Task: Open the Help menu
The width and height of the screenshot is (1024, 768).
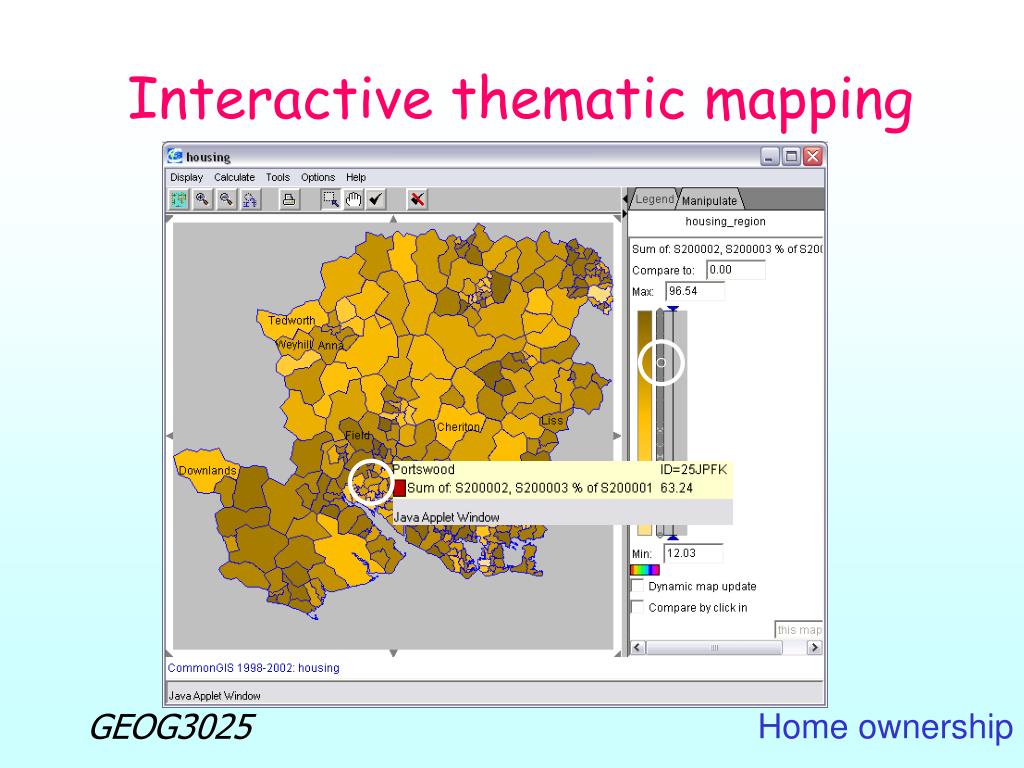Action: click(356, 177)
